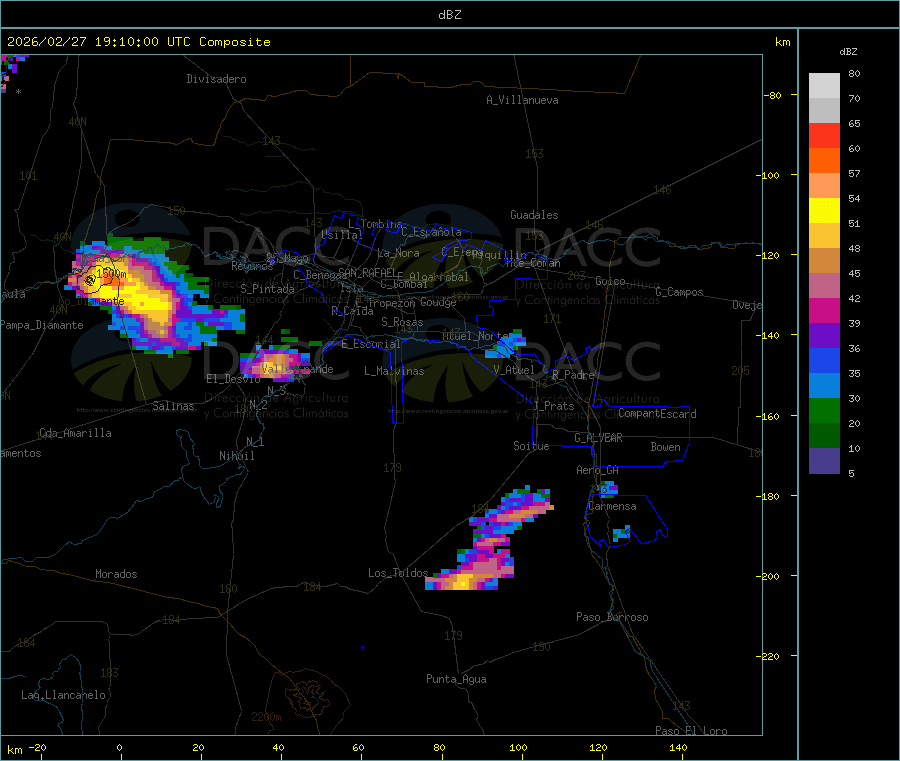Screen dimensions: 900x761
Task: Click the Cda_Amarilla label
Action: click(75, 433)
